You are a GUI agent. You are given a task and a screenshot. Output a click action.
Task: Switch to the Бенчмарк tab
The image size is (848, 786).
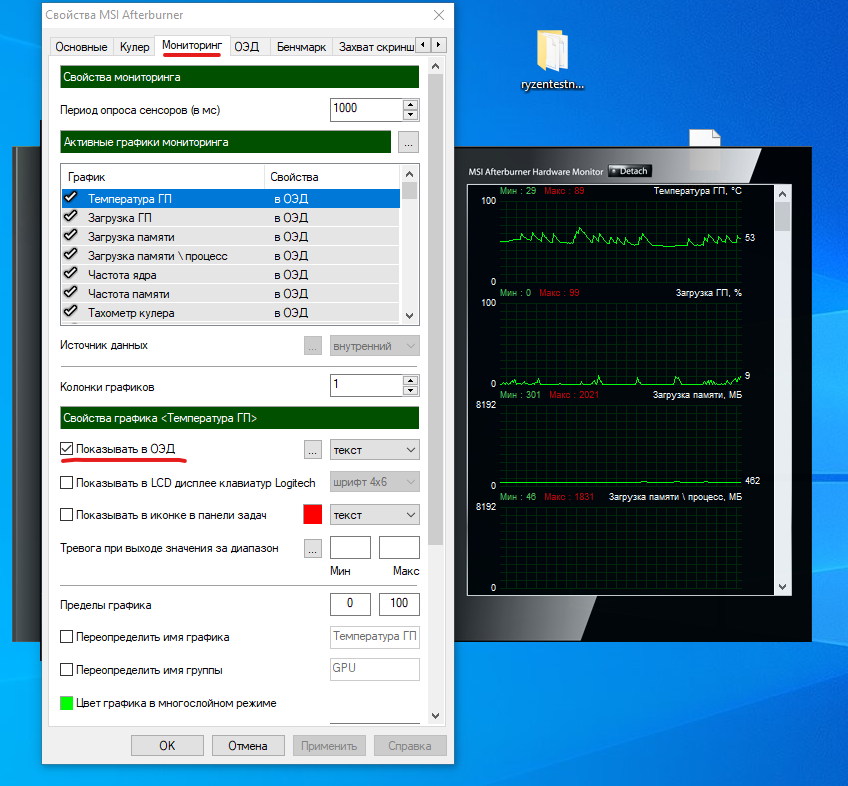301,47
